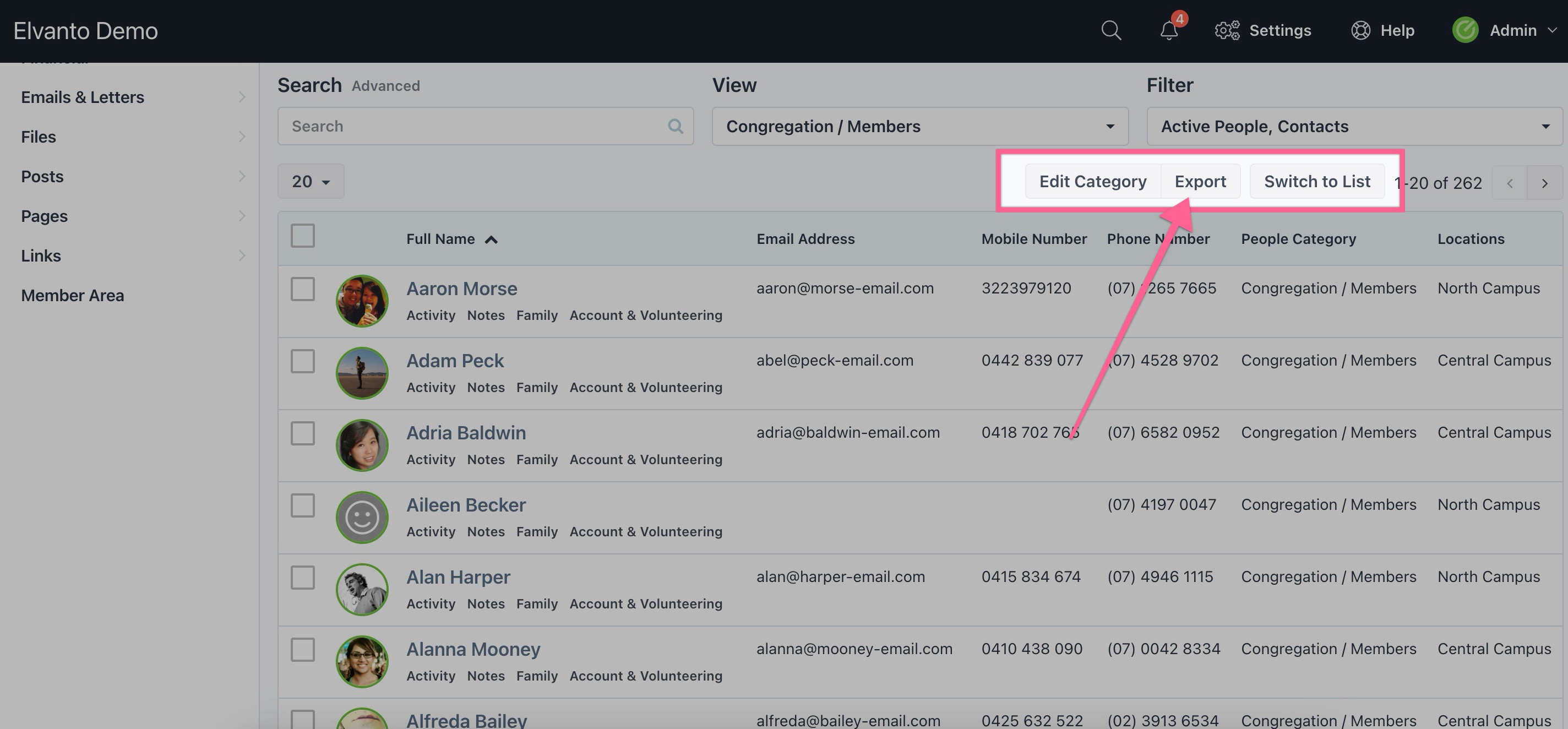Open Alan Harper's name link
This screenshot has width=1568, height=729.
point(459,577)
